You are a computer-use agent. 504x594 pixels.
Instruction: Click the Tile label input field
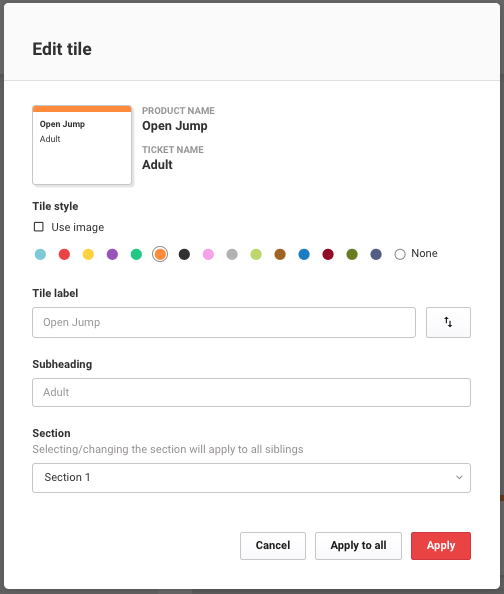pyautogui.click(x=224, y=322)
